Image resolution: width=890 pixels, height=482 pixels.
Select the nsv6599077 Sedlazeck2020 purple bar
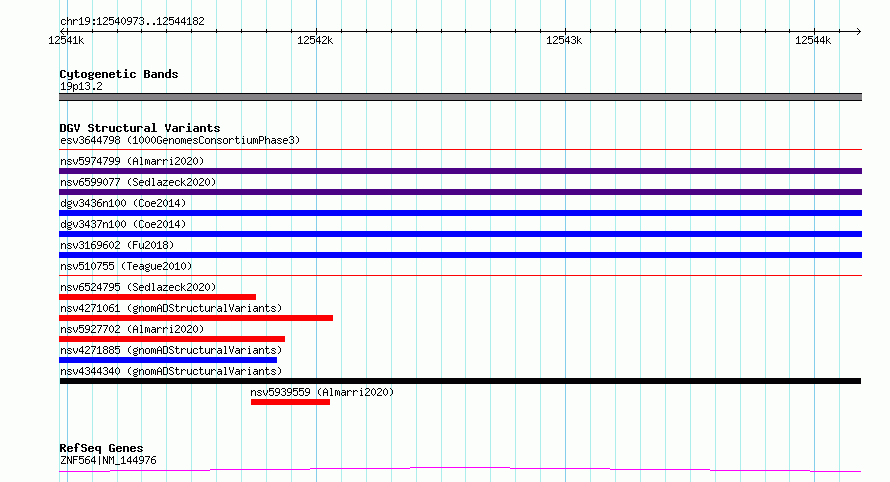pyautogui.click(x=460, y=192)
